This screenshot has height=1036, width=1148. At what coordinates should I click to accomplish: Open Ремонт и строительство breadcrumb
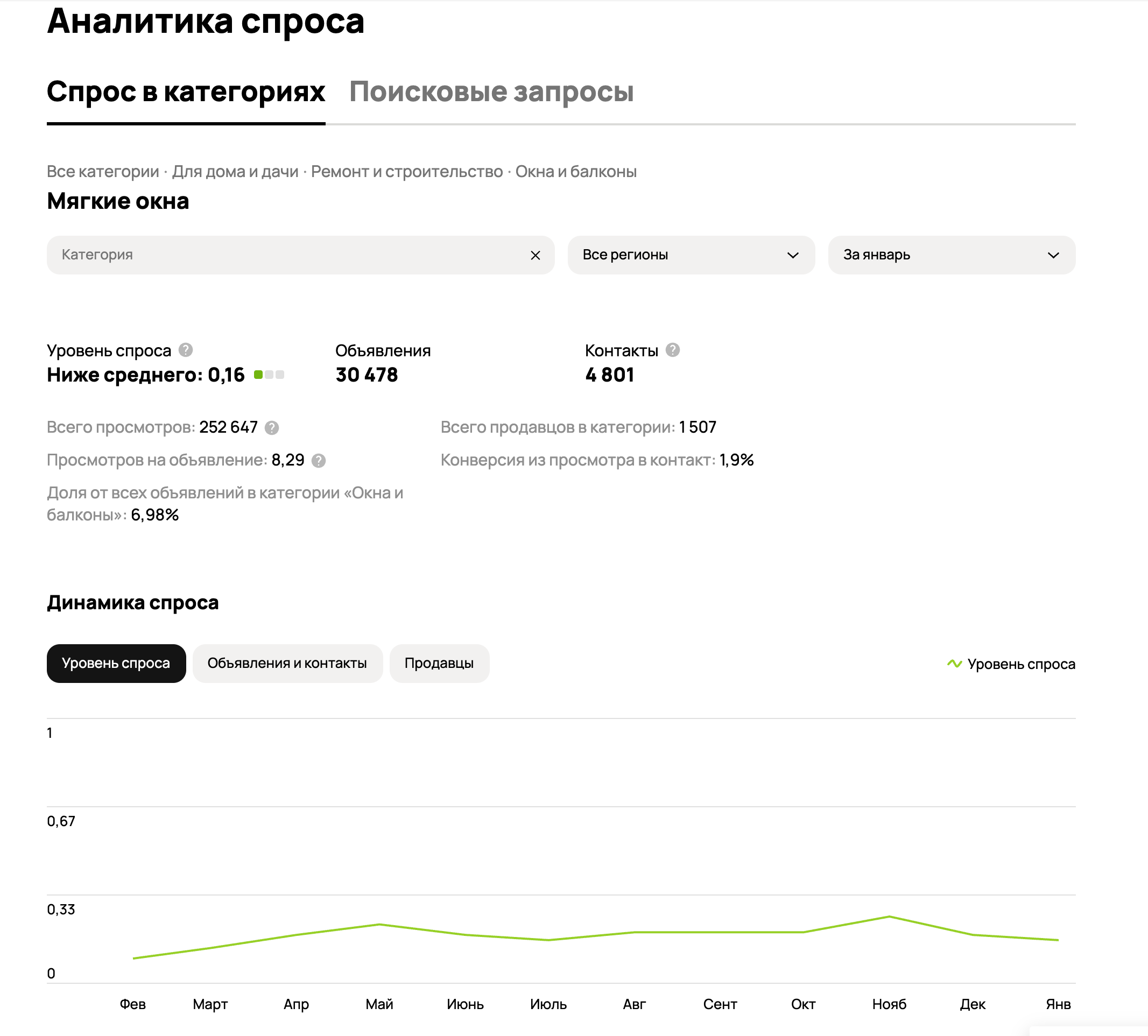click(x=406, y=171)
